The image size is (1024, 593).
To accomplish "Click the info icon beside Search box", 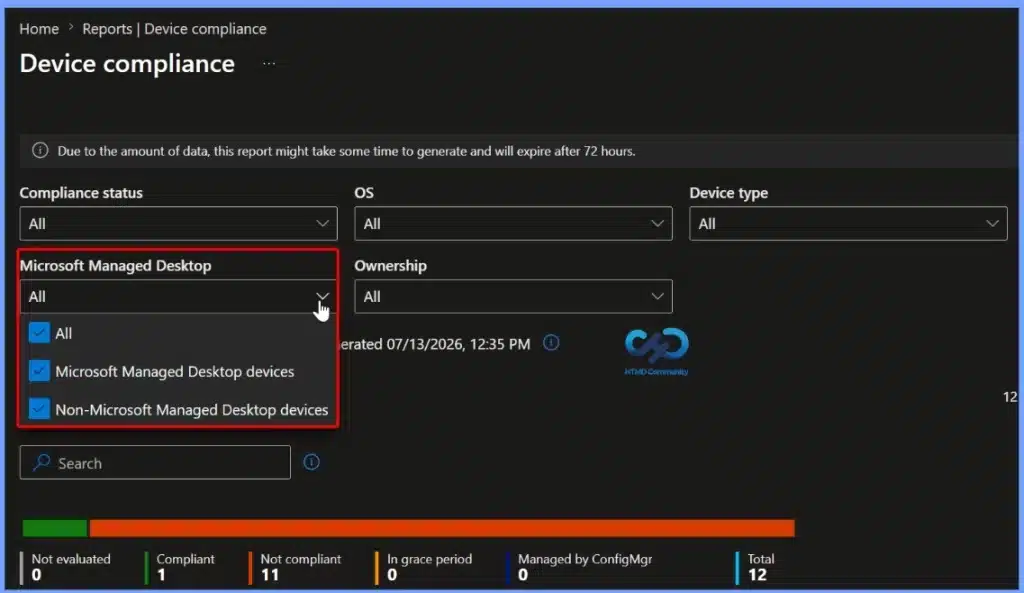I will pyautogui.click(x=312, y=462).
